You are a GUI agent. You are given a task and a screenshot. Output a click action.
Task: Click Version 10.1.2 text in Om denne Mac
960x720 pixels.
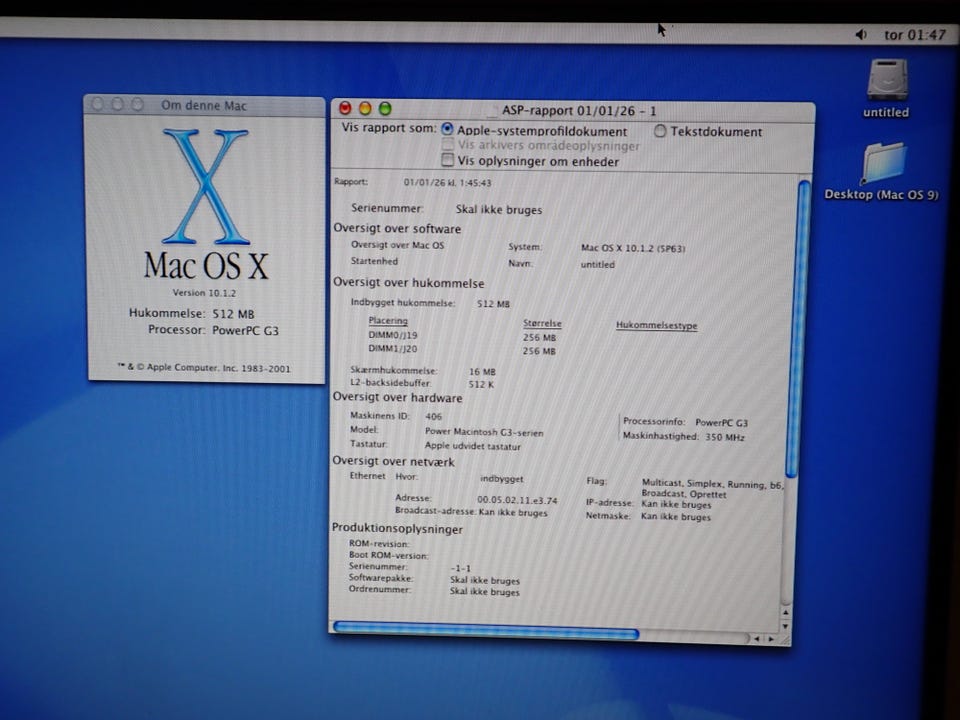(204, 293)
